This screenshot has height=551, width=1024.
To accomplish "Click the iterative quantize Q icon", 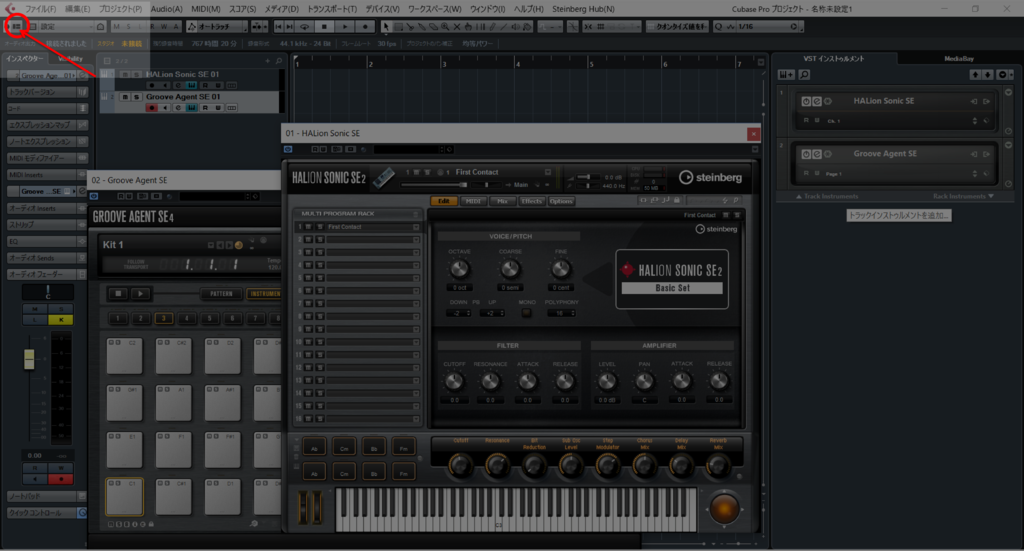I will [718, 27].
